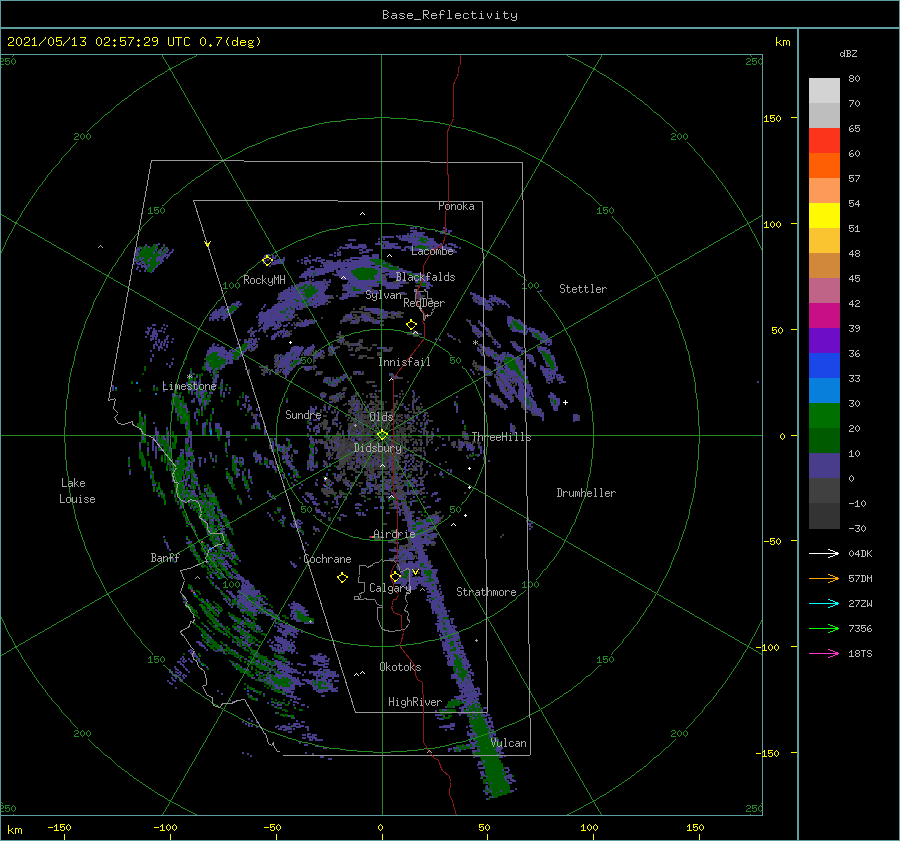
Task: Click the orange 57DM arrow legend icon
Action: (824, 579)
